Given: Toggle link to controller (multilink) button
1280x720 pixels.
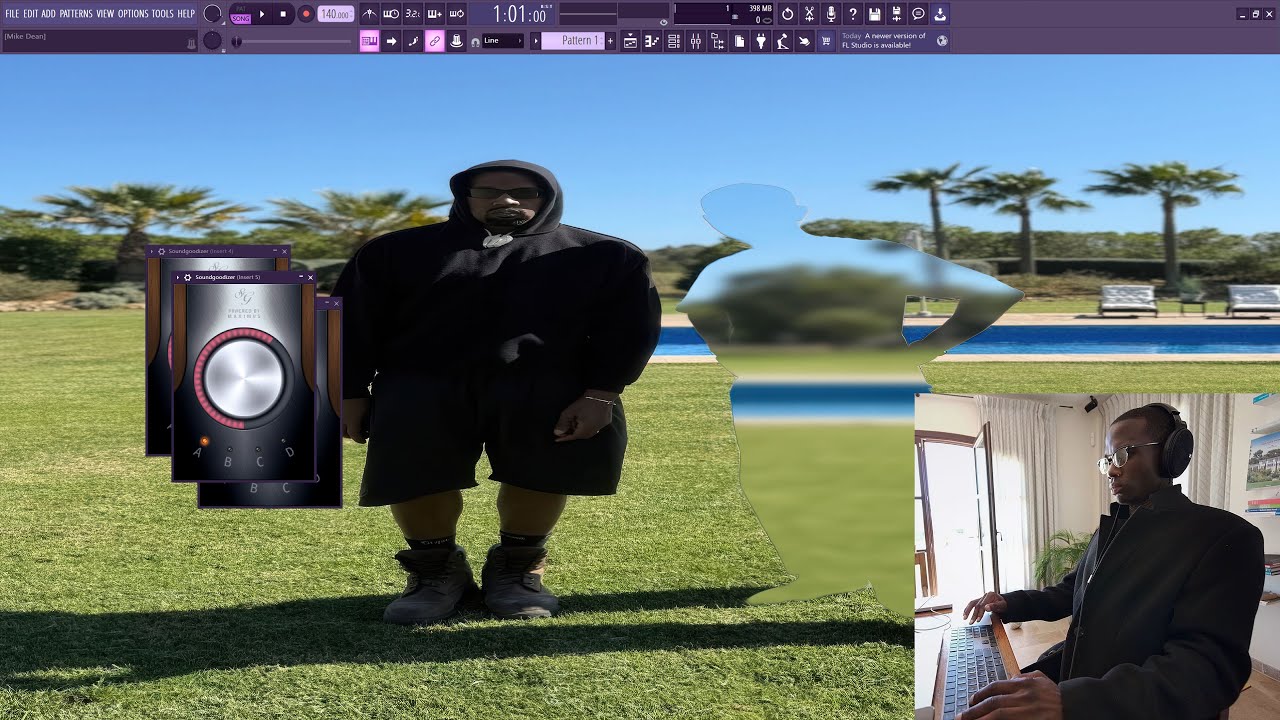Looking at the screenshot, I should (435, 41).
